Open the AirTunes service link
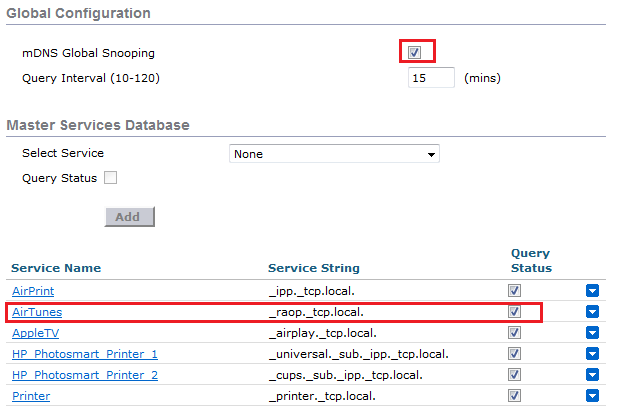 pos(37,312)
